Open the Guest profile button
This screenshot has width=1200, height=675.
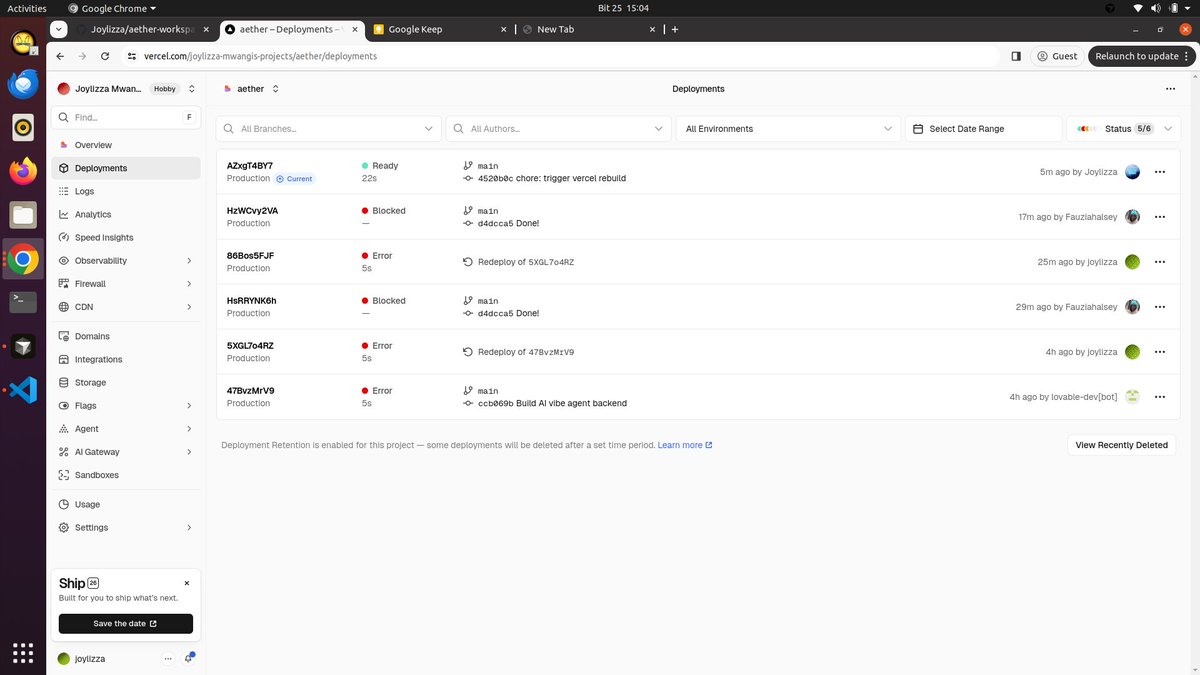tap(1058, 56)
